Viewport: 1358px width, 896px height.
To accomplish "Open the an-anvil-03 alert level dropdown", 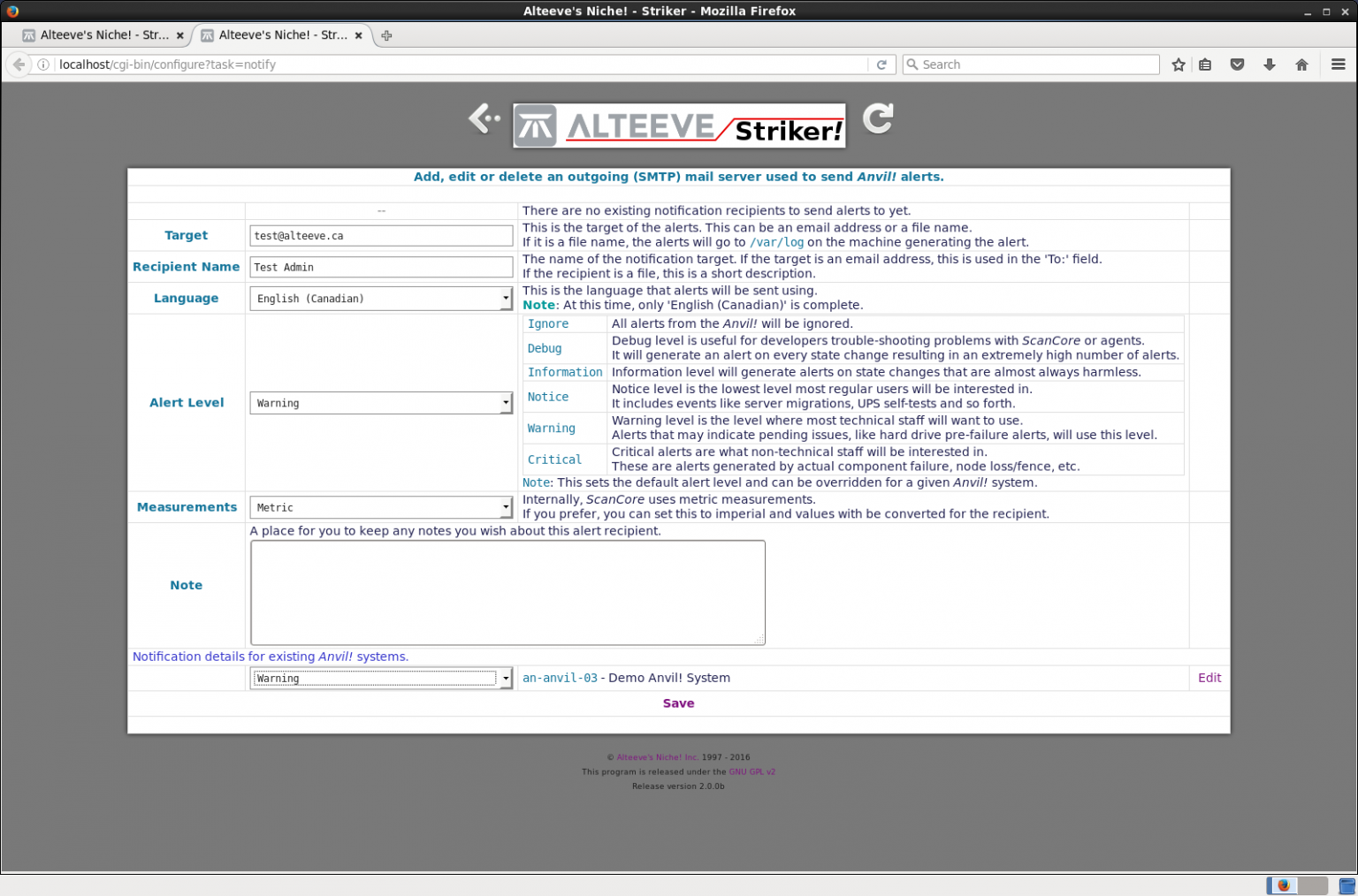I will click(x=381, y=679).
